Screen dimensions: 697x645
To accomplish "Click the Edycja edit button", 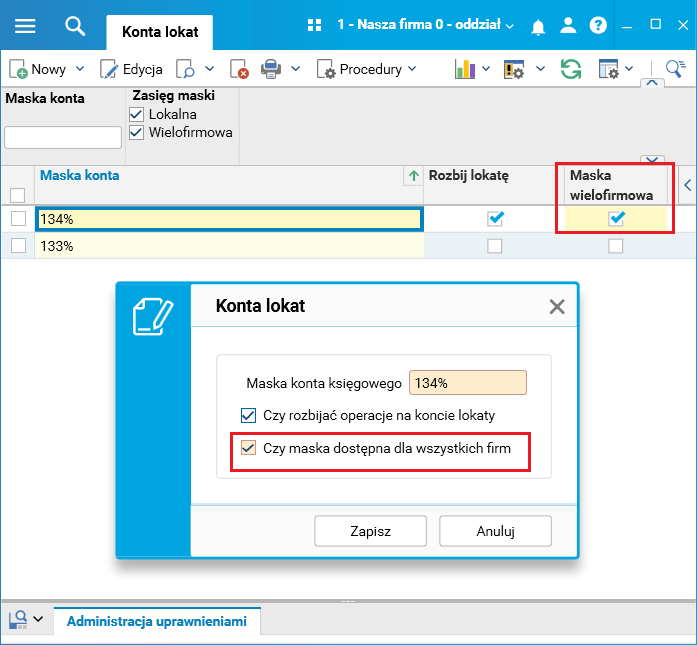I will coord(131,69).
